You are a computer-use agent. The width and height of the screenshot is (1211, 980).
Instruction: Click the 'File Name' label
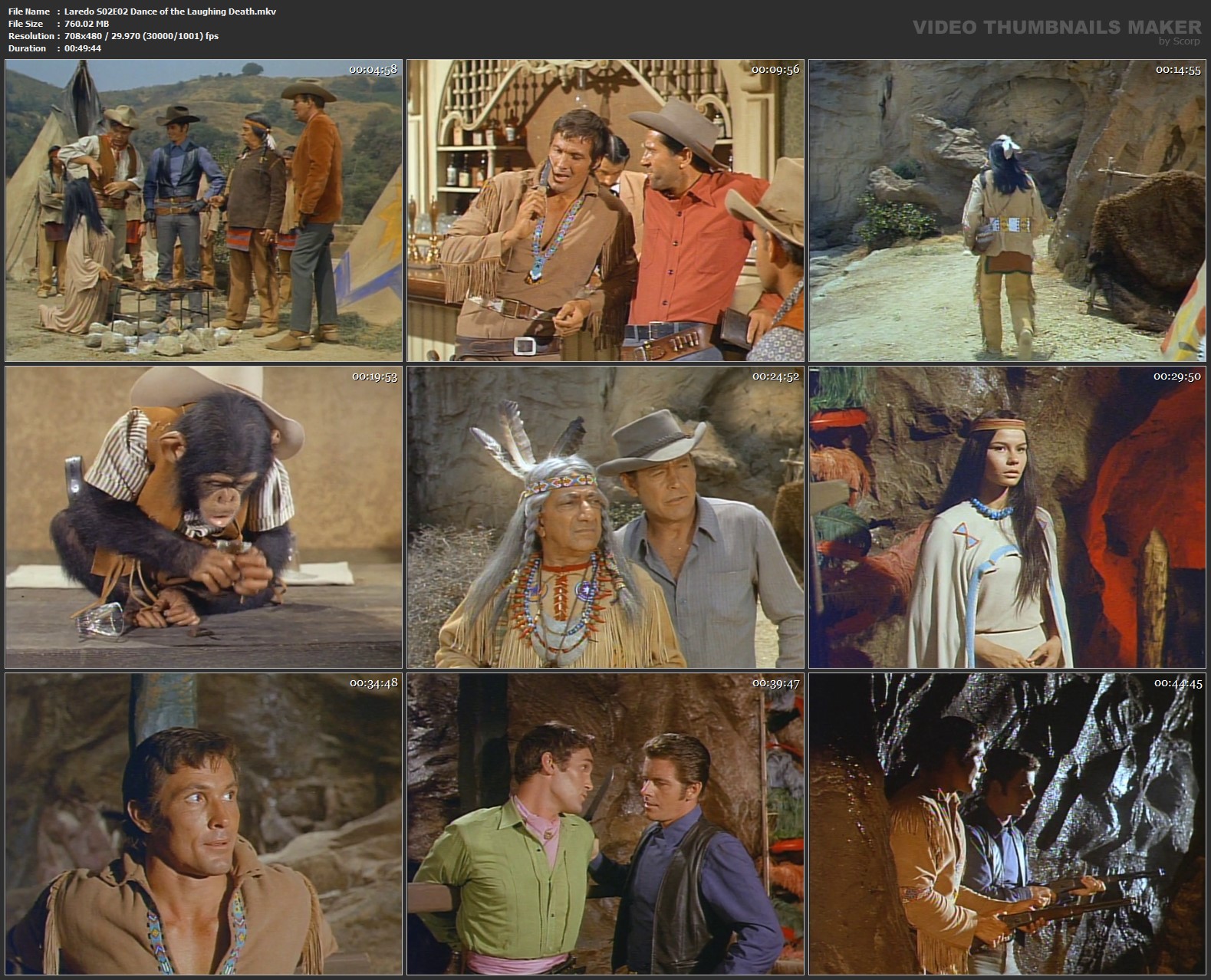pos(29,12)
